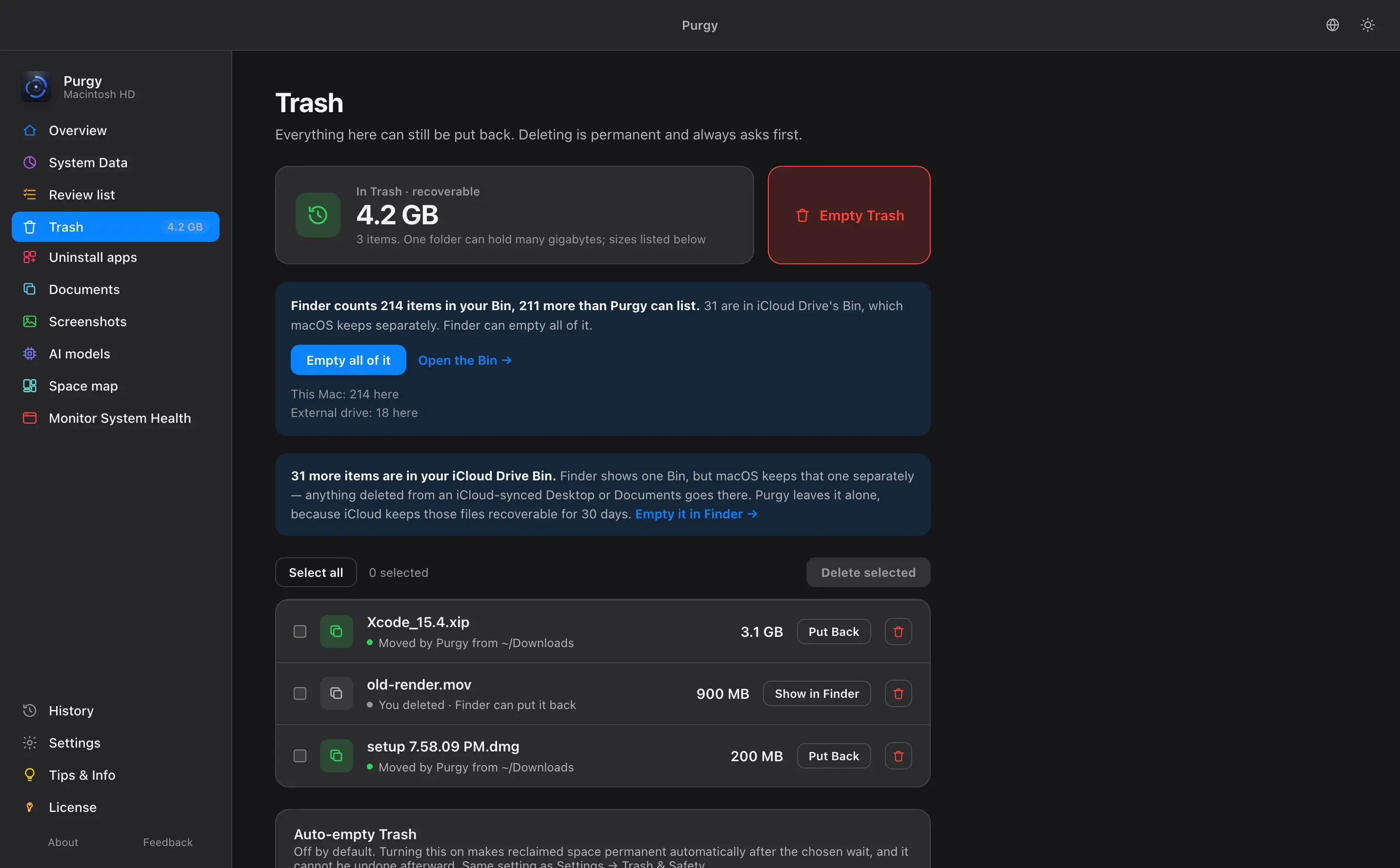
Task: Click the blue Empty all of it button
Action: 348,360
